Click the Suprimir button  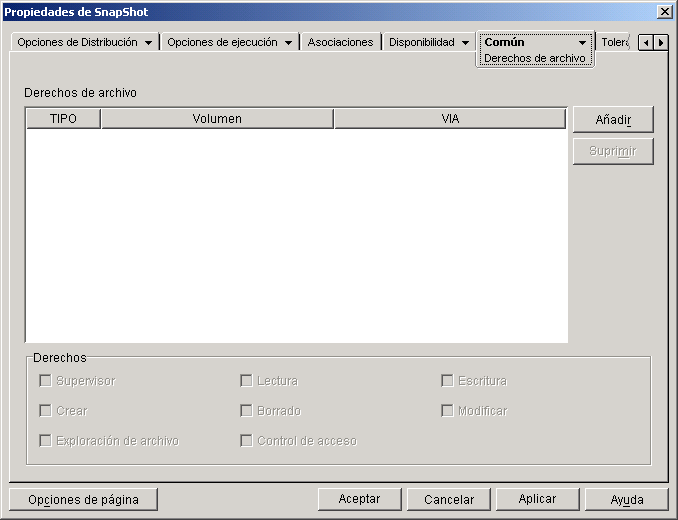click(x=613, y=151)
